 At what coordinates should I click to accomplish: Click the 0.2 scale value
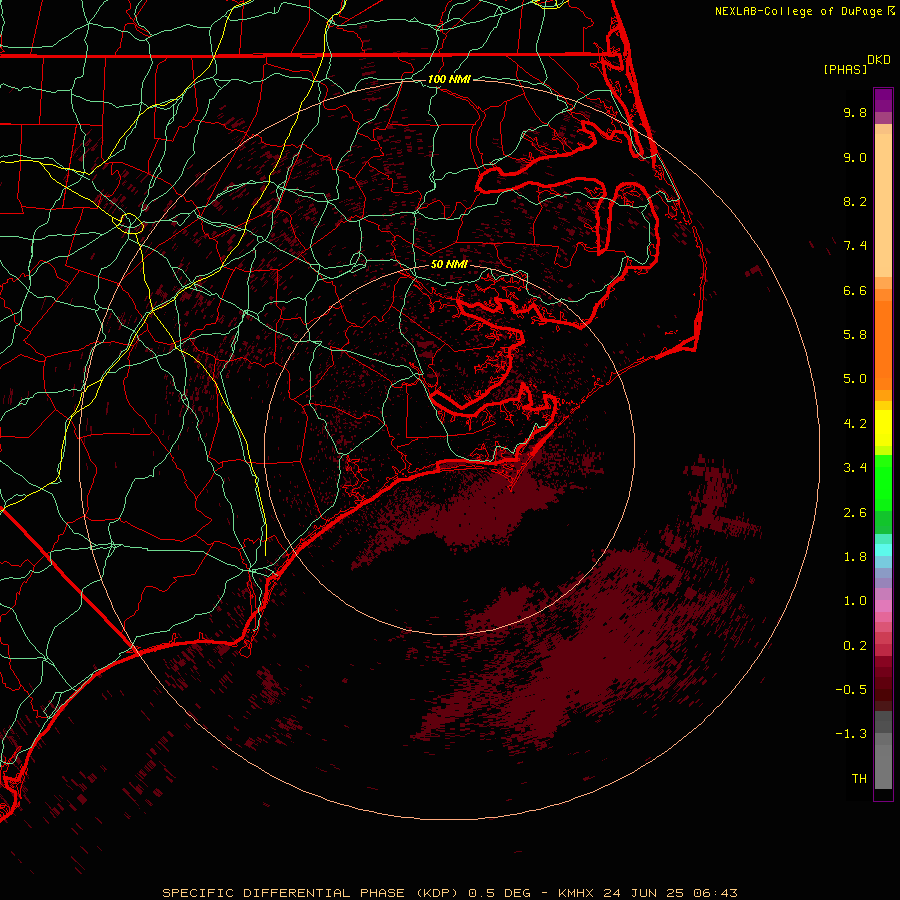click(855, 646)
